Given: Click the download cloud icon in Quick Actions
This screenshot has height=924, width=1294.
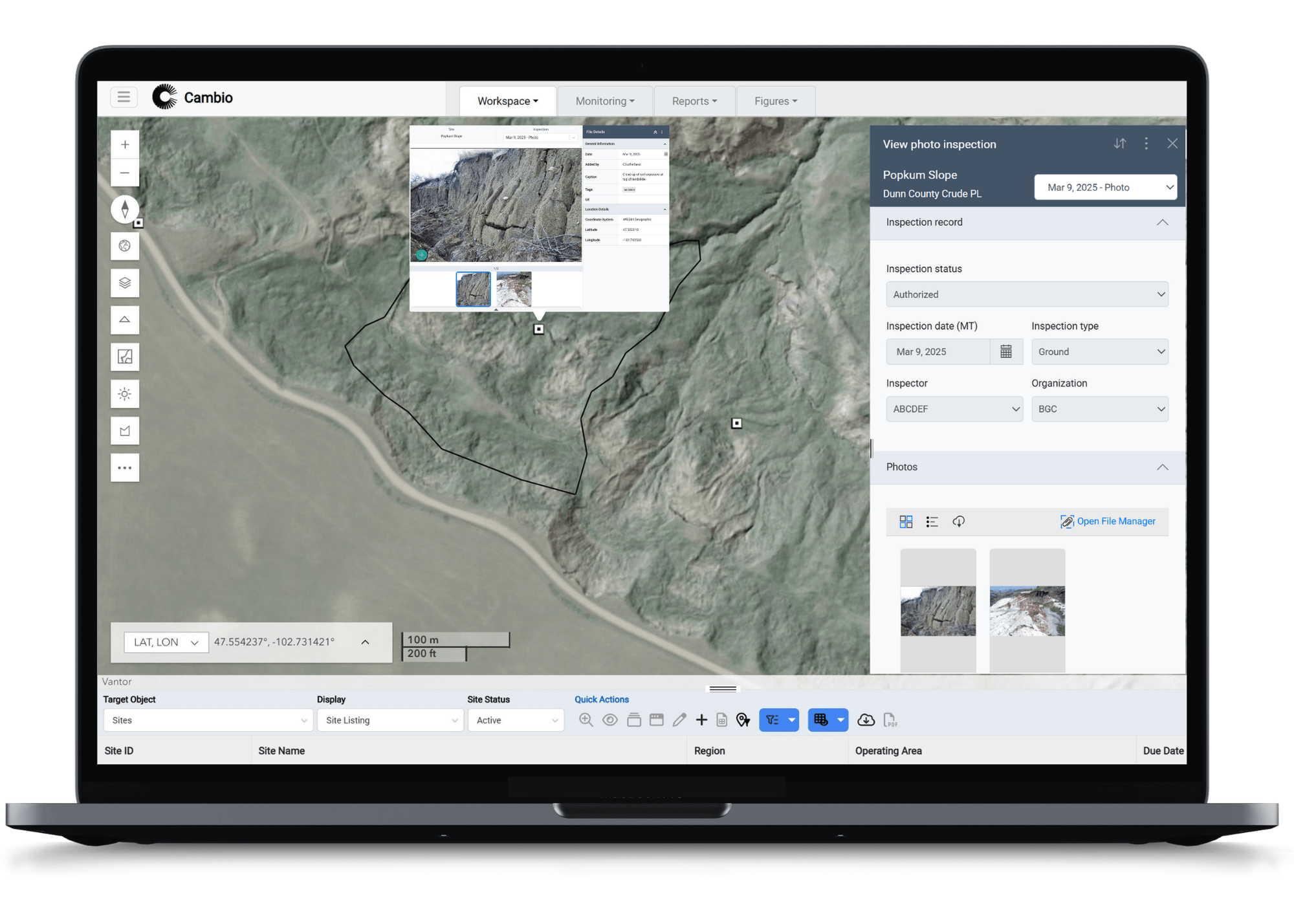Looking at the screenshot, I should click(866, 720).
